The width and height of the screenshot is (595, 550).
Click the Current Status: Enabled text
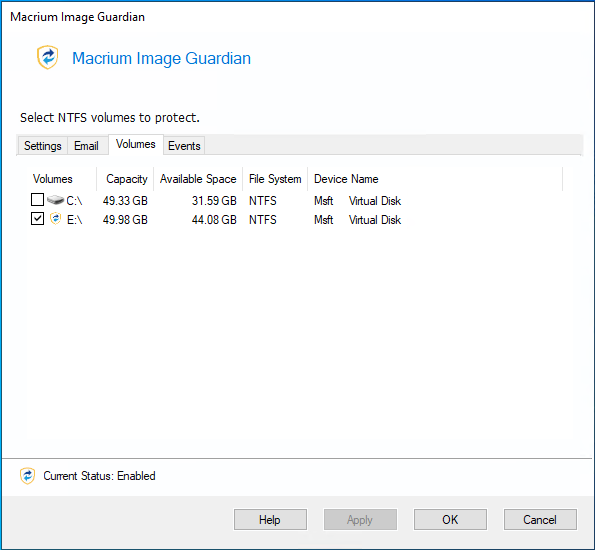coord(99,476)
